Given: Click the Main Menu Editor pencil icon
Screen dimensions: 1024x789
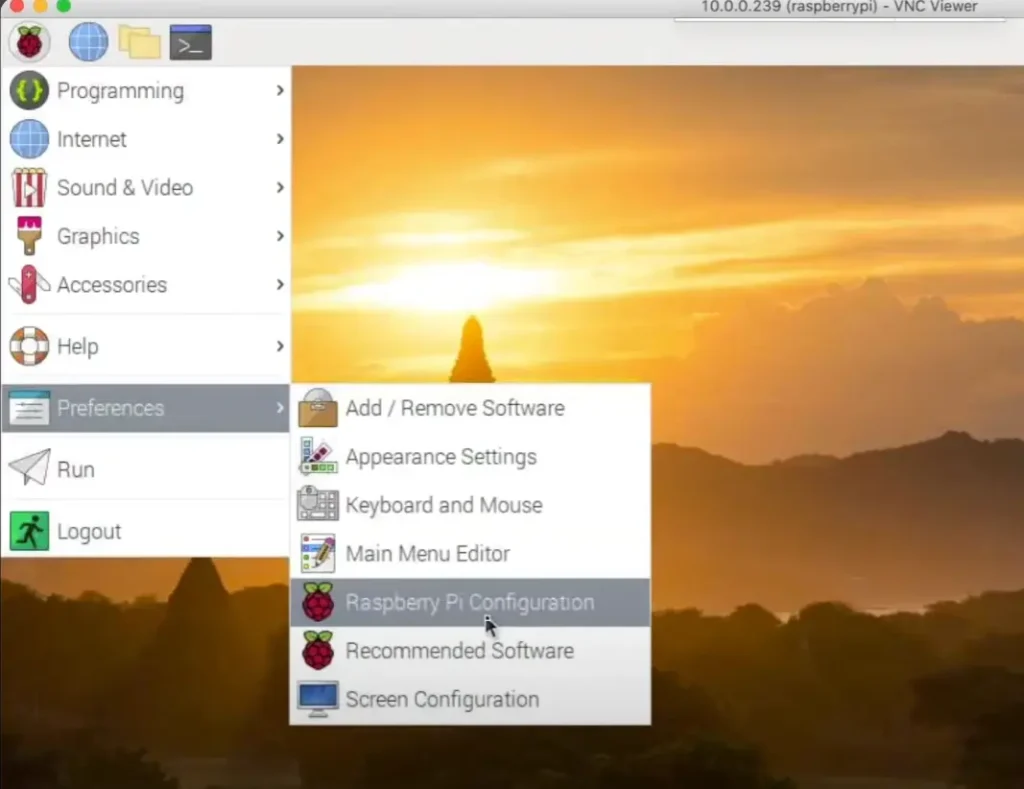Looking at the screenshot, I should (x=318, y=553).
